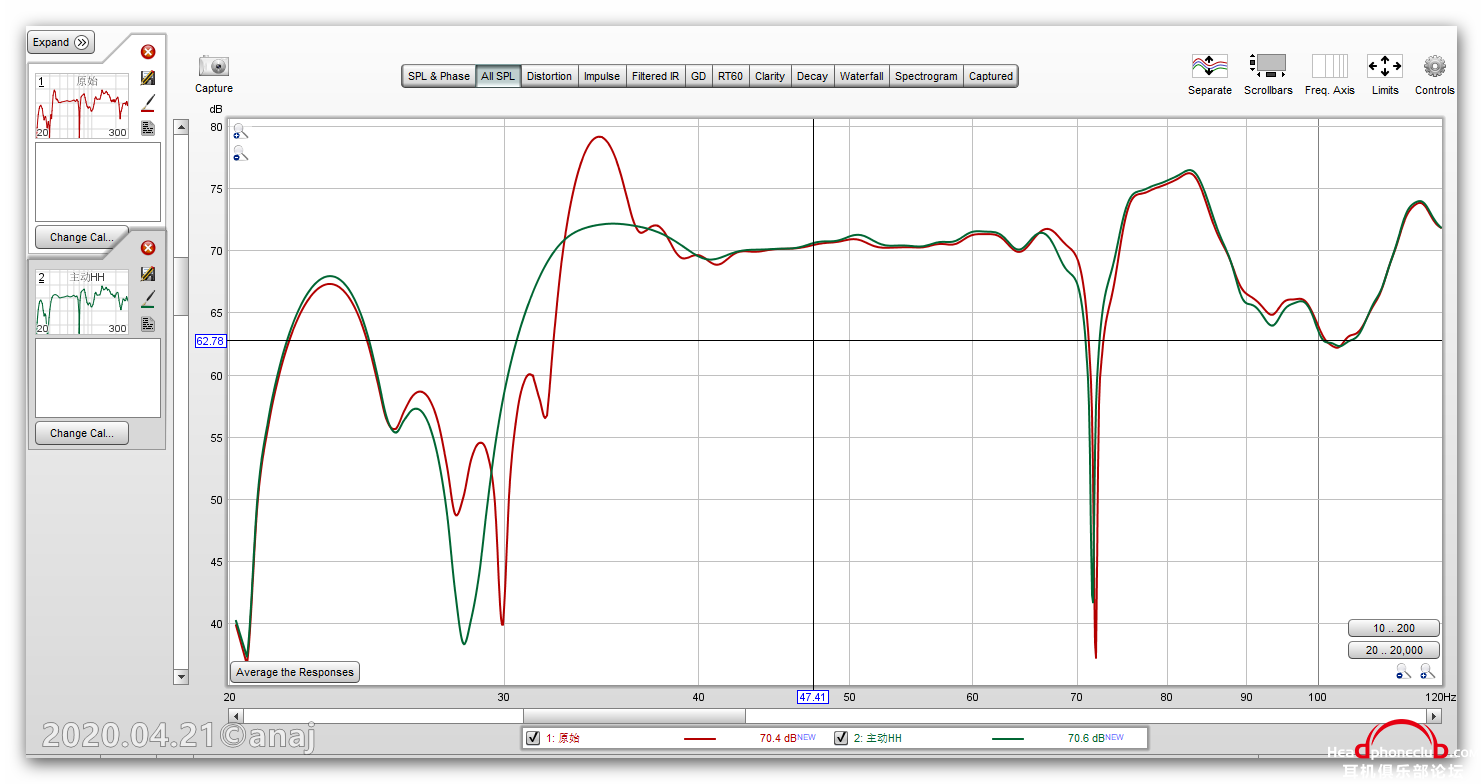Click the 47.41 Hz cursor value label

coord(812,697)
